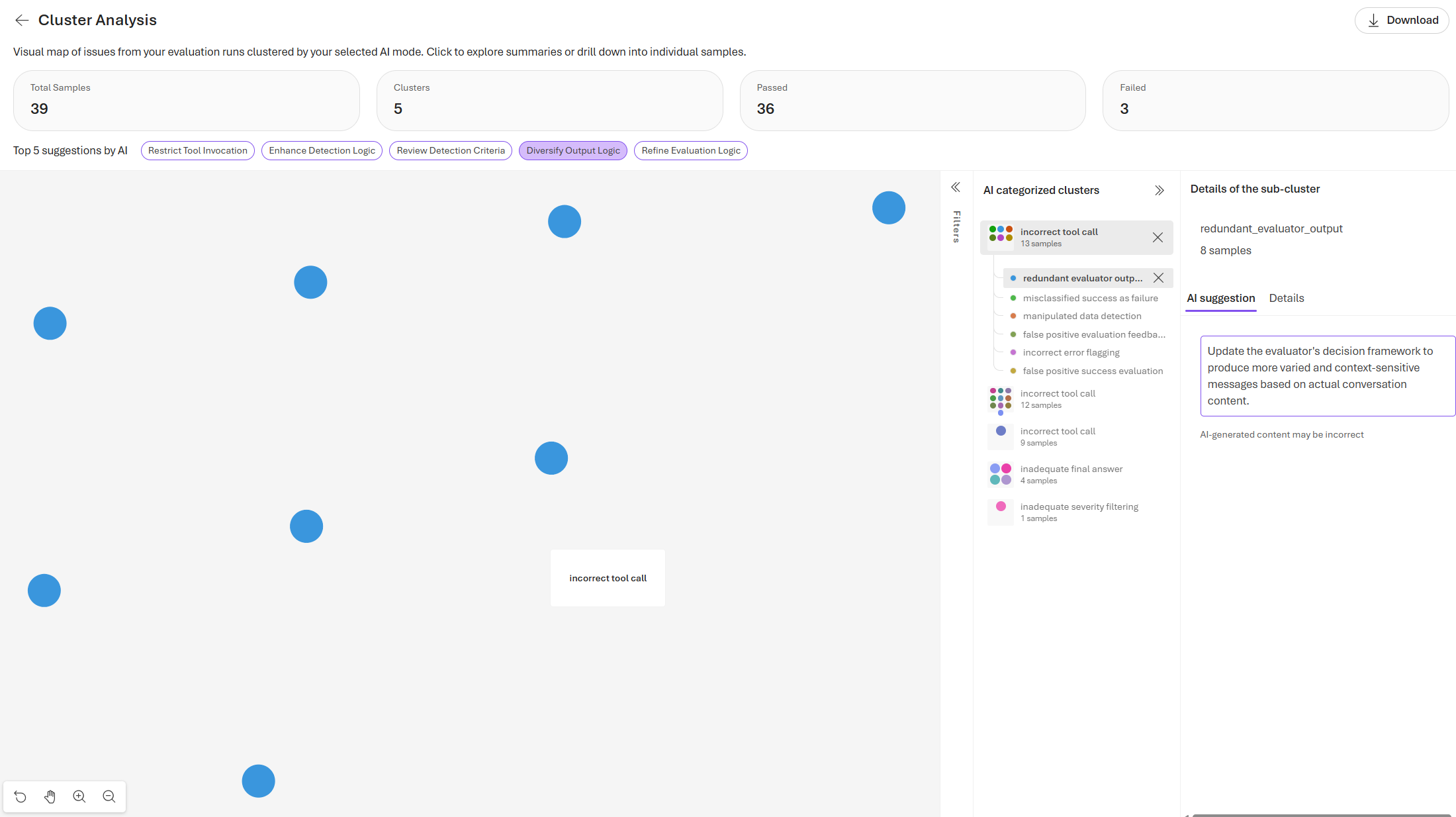
Task: Download the cluster analysis report
Action: pos(1402,20)
